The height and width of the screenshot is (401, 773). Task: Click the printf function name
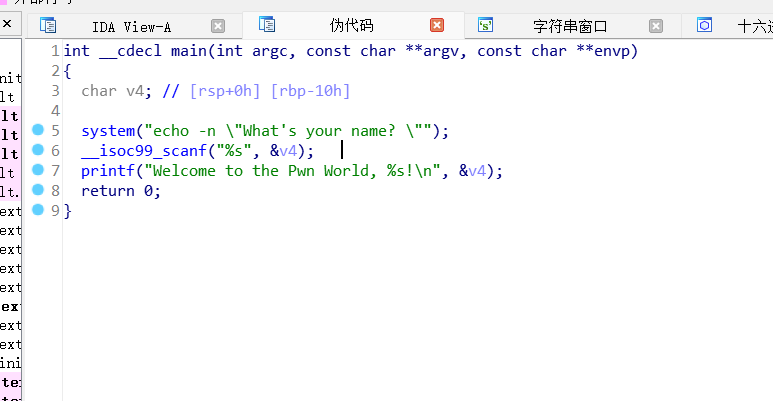[108, 171]
